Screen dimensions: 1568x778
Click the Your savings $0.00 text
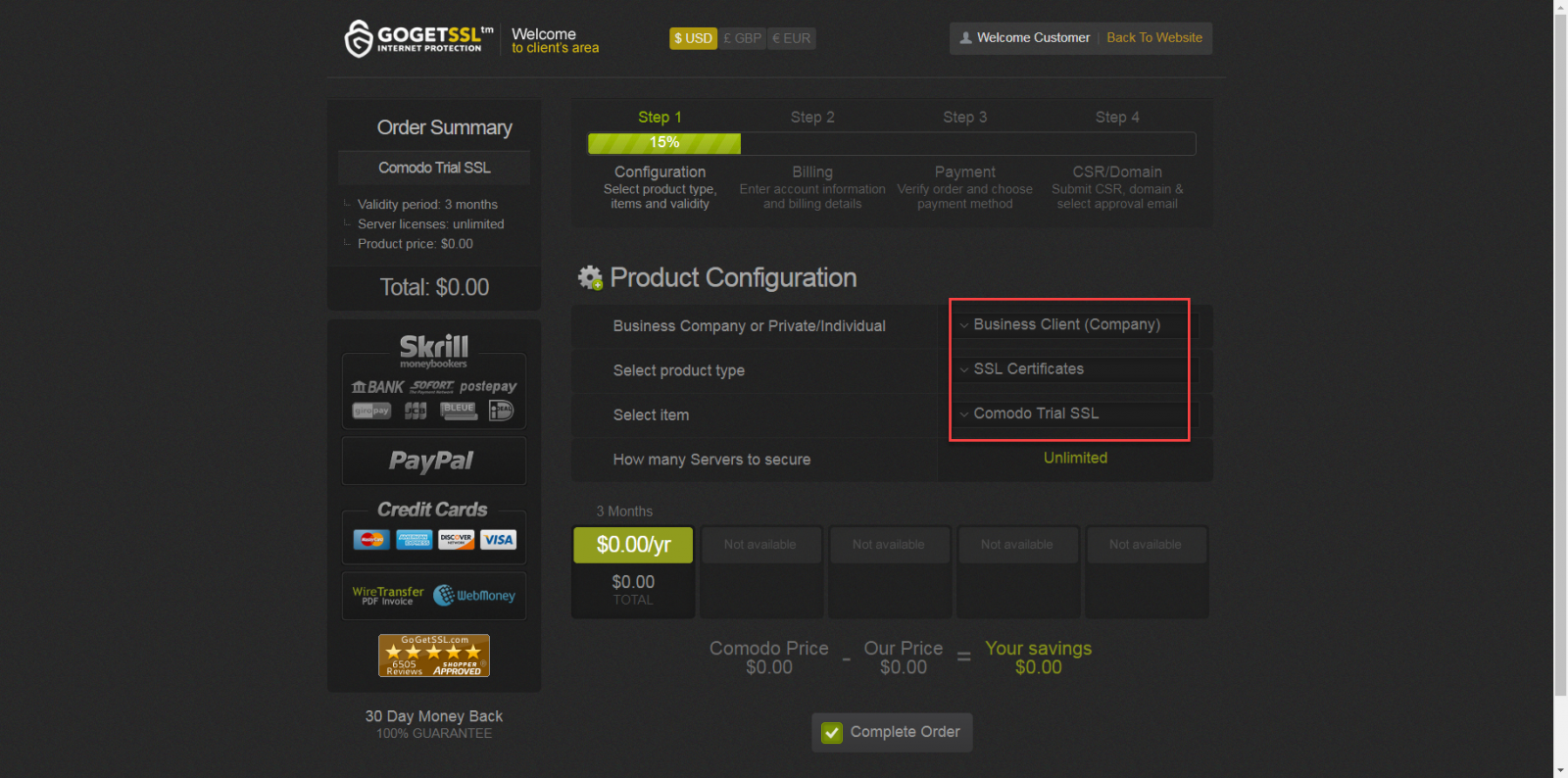coord(1038,657)
